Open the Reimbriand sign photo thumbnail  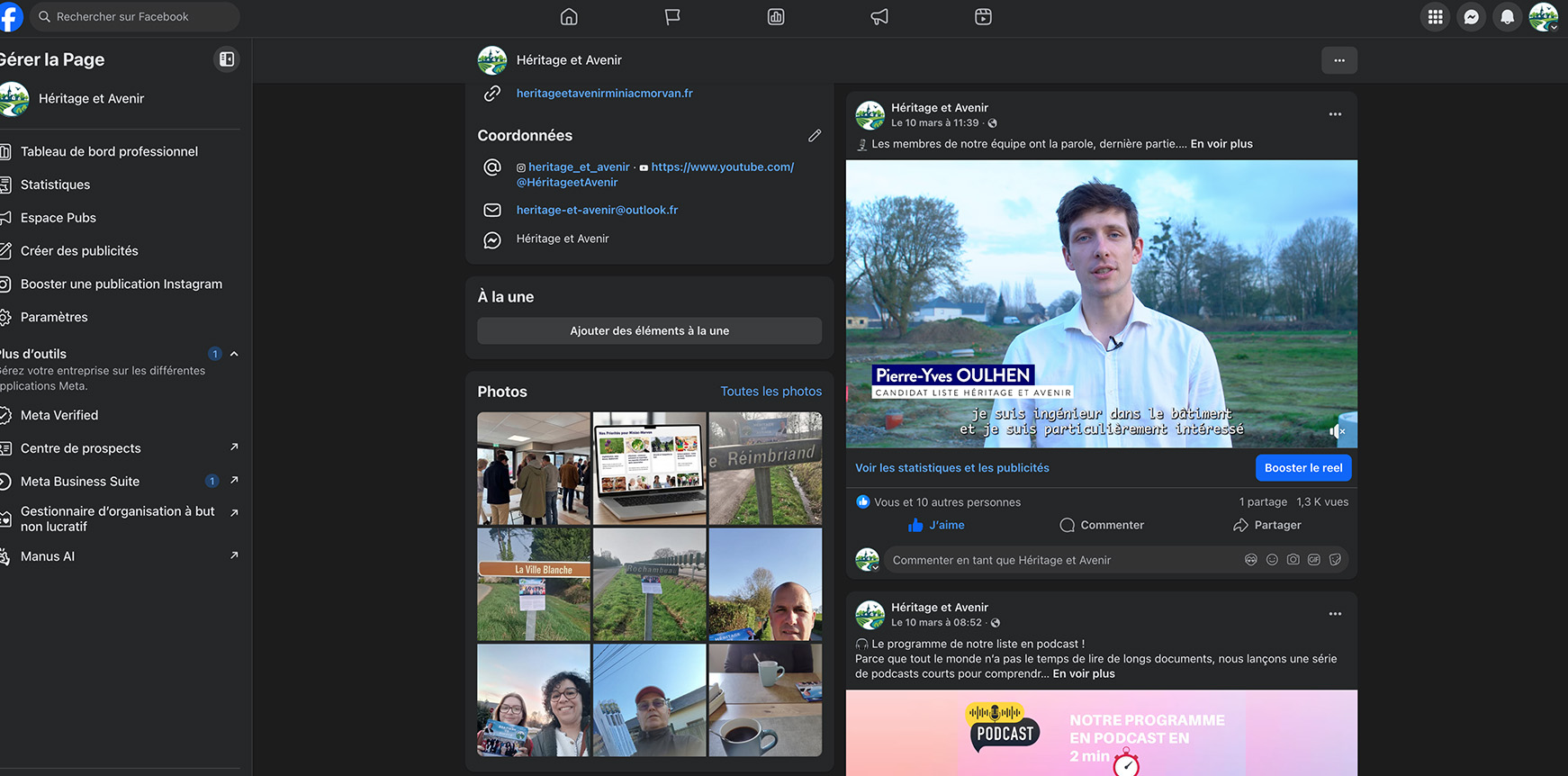point(765,468)
